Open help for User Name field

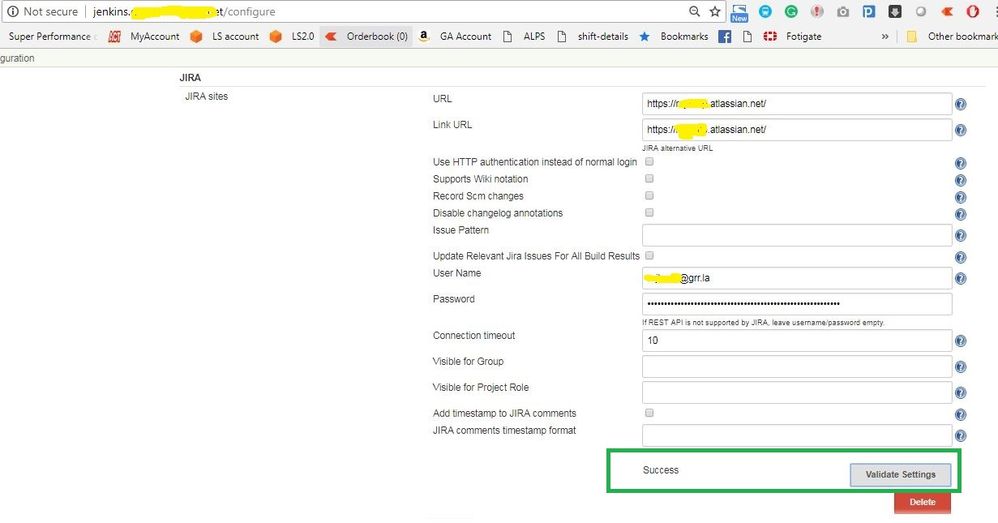tap(960, 278)
